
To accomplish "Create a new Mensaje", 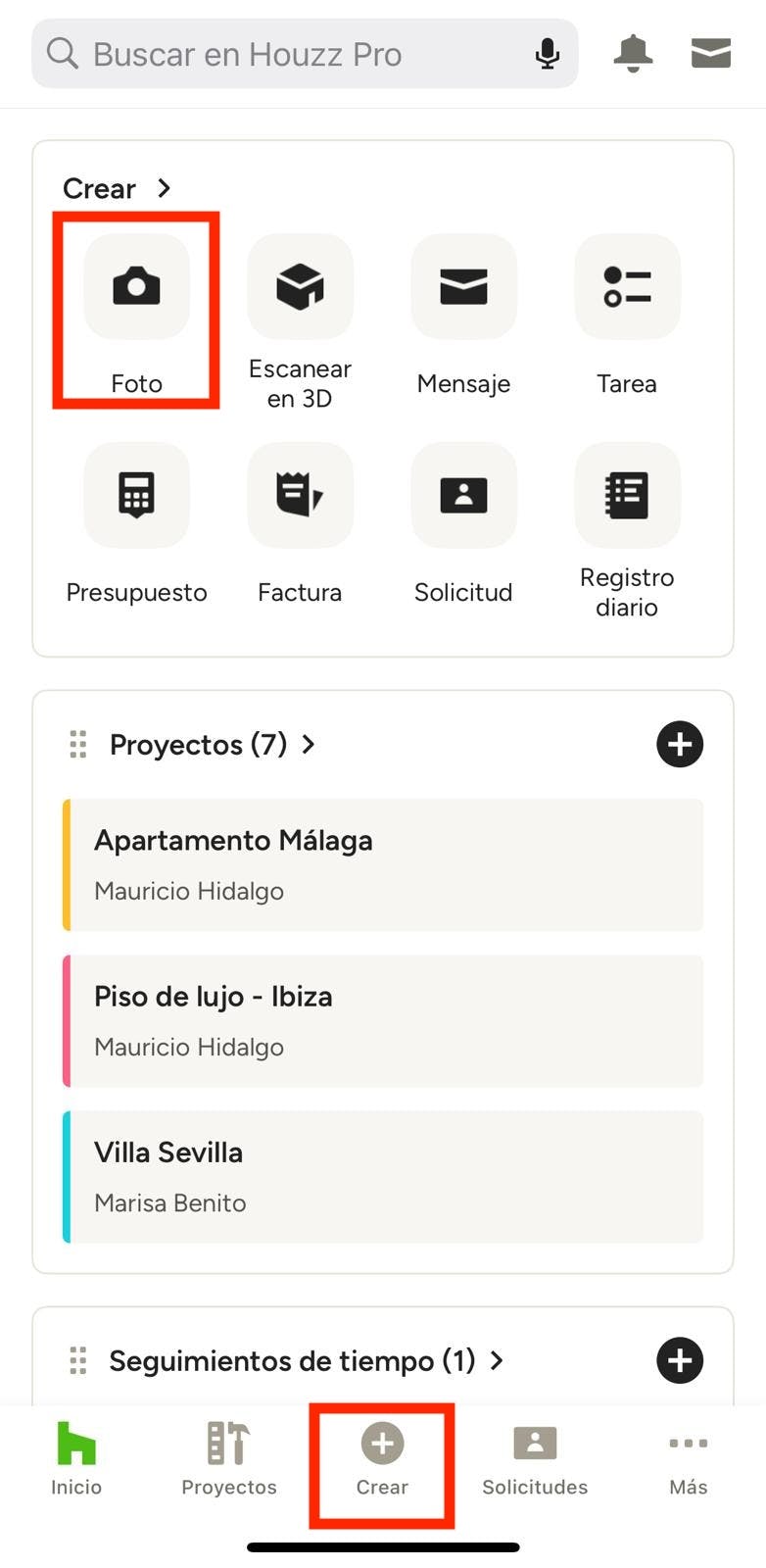I will (463, 287).
